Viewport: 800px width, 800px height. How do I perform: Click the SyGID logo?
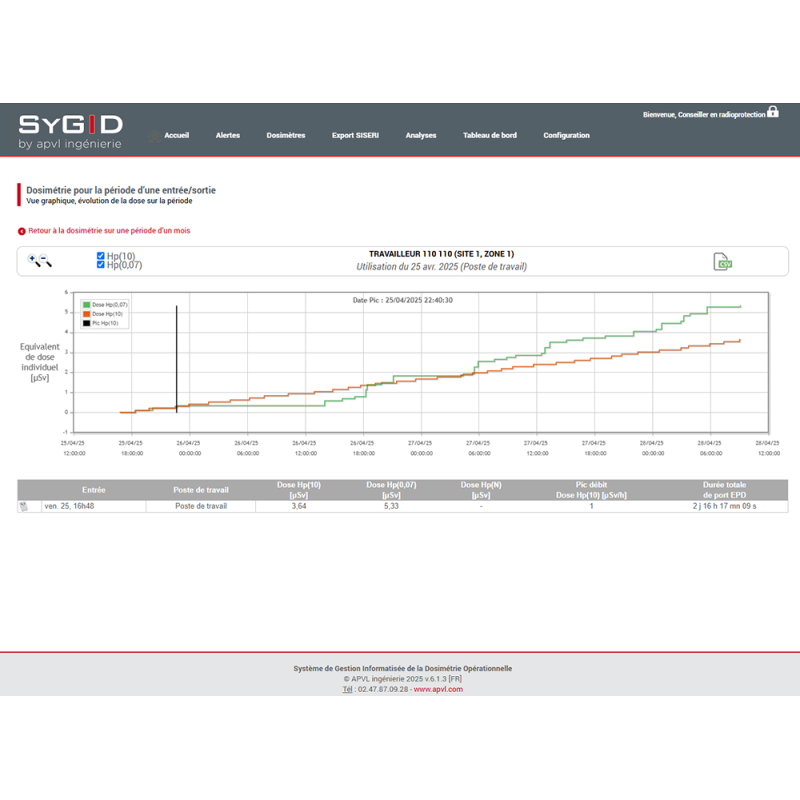point(70,130)
